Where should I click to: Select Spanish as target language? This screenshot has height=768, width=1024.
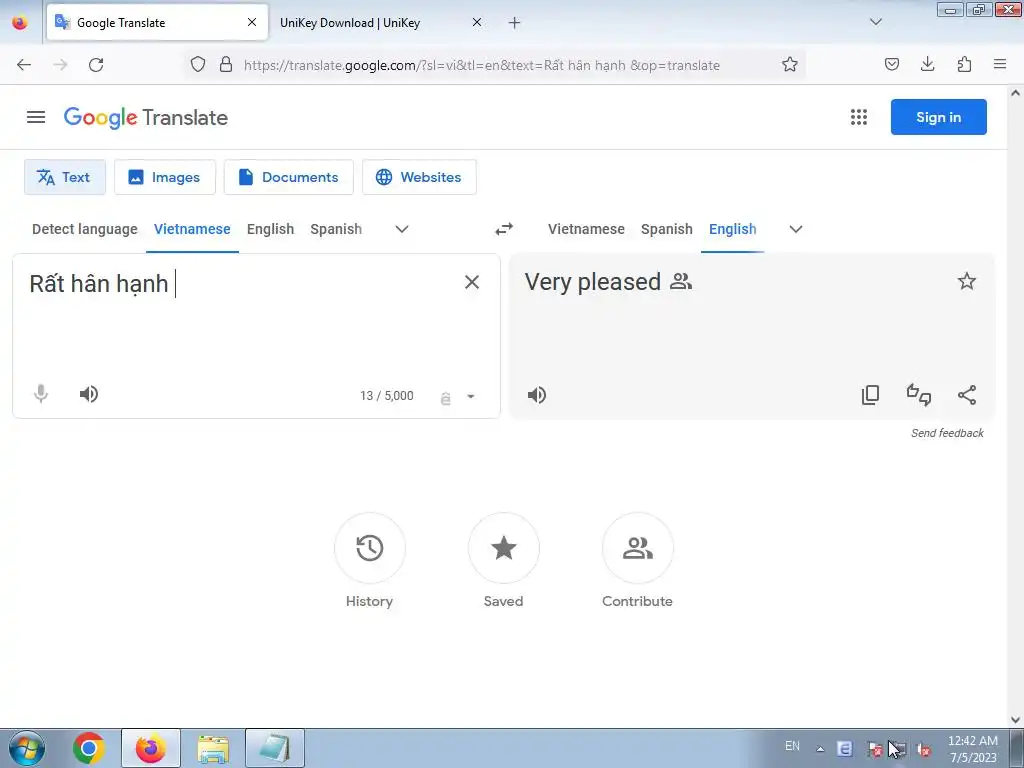coord(666,229)
